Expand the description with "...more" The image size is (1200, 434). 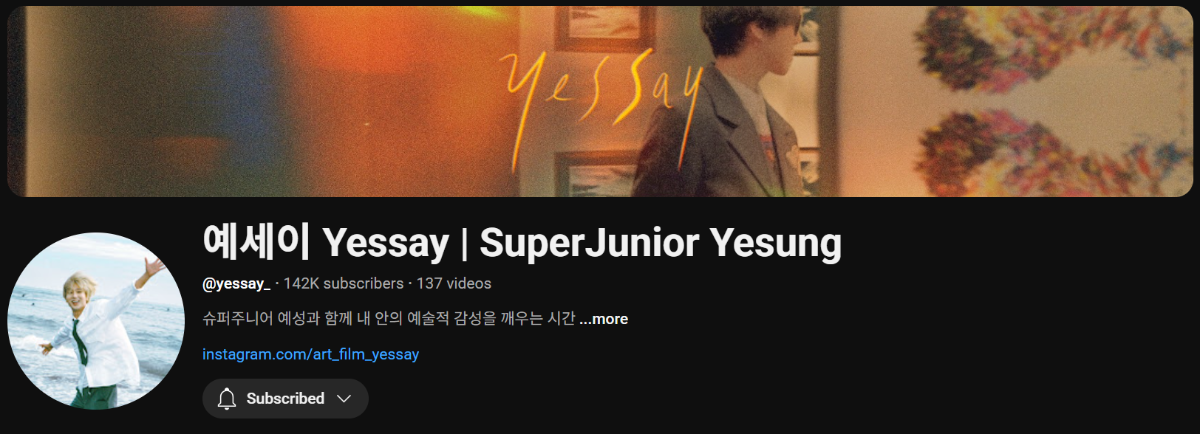pos(603,319)
